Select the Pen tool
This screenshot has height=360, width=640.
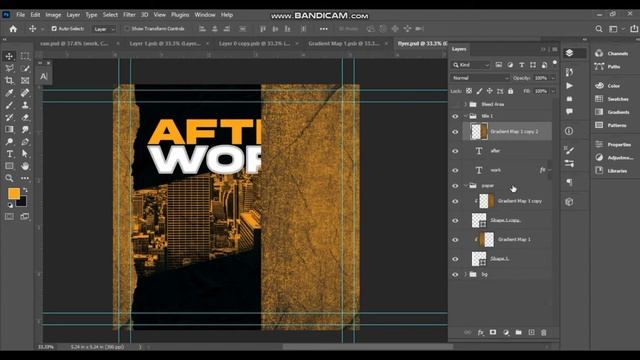25,142
